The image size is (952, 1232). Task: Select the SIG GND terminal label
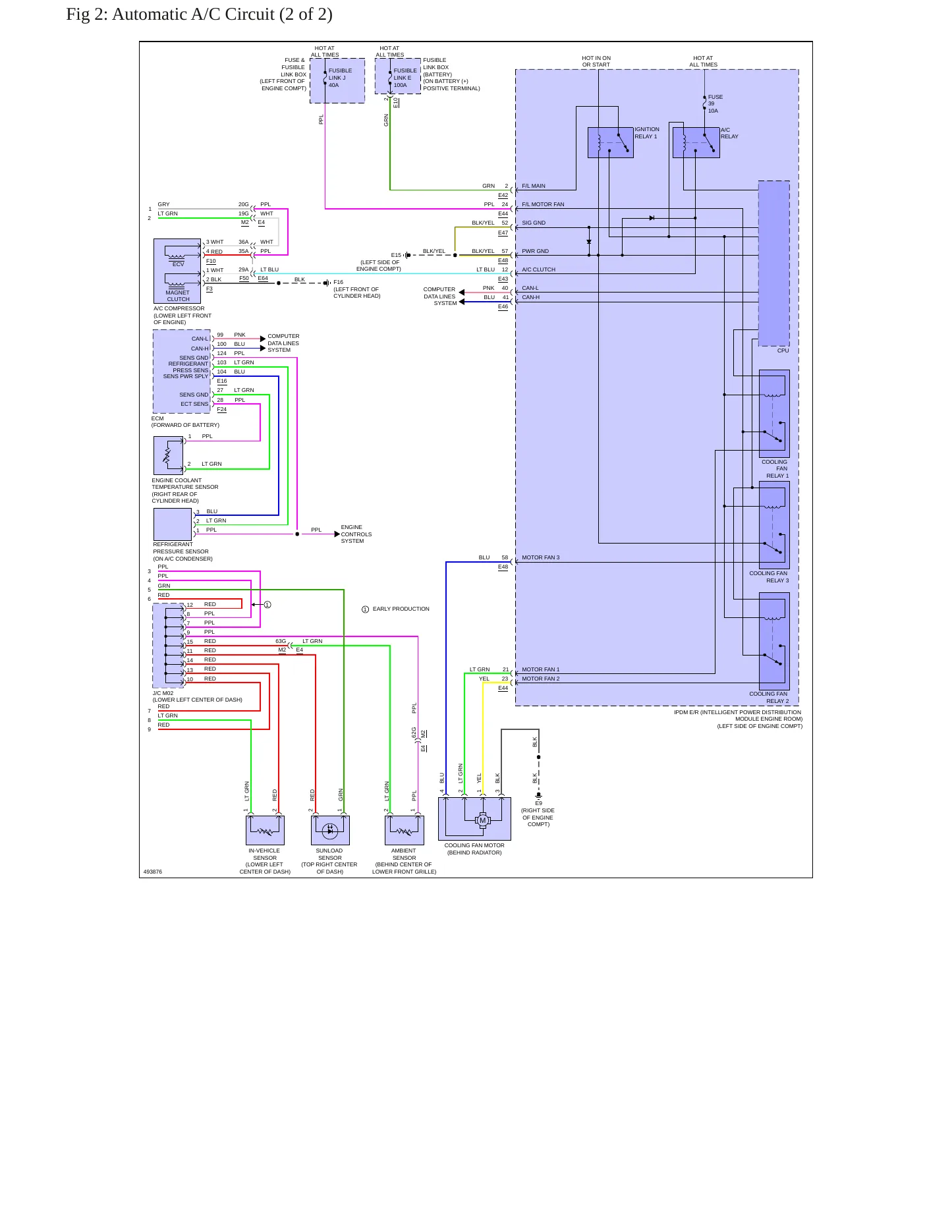[x=534, y=223]
